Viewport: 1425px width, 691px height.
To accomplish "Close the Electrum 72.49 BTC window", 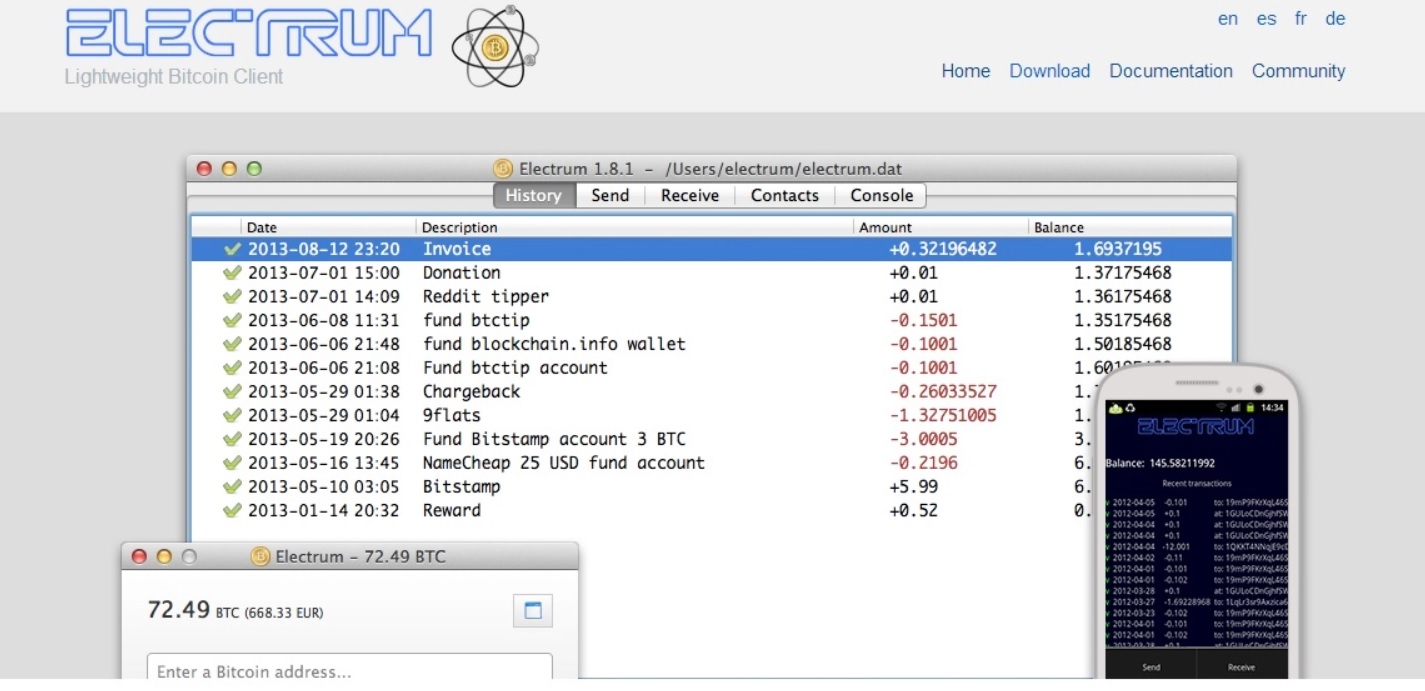I will tap(140, 557).
